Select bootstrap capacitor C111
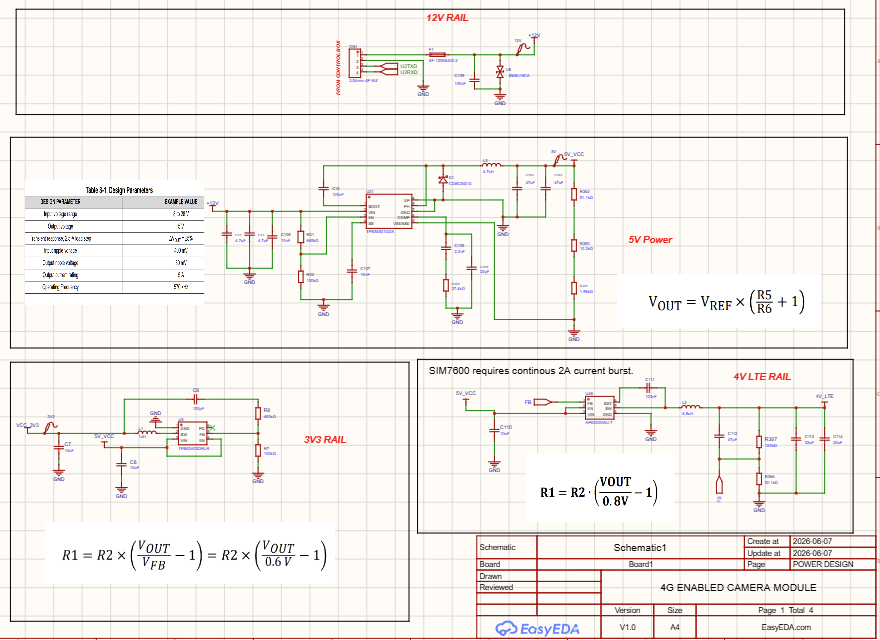The height and width of the screenshot is (640, 880). (x=649, y=387)
